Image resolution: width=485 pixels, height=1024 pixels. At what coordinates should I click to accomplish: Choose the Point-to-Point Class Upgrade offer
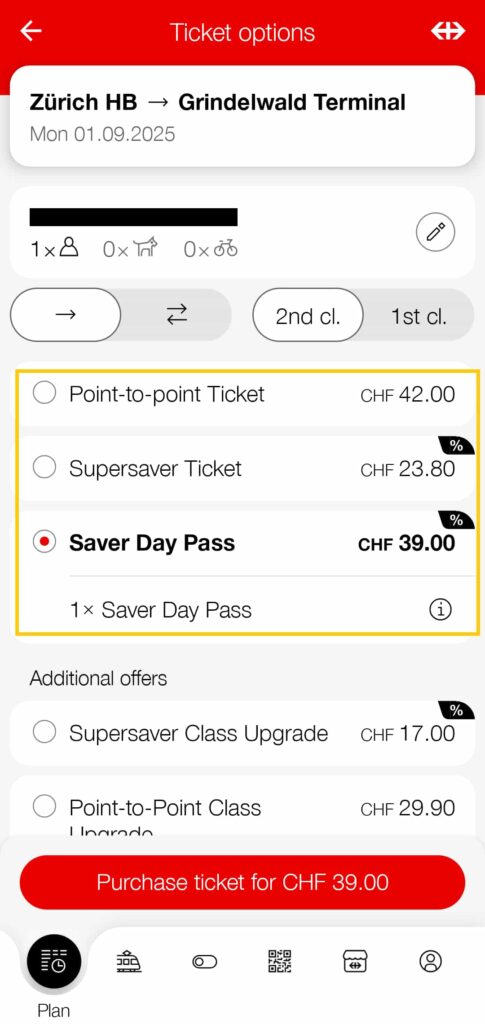click(242, 808)
